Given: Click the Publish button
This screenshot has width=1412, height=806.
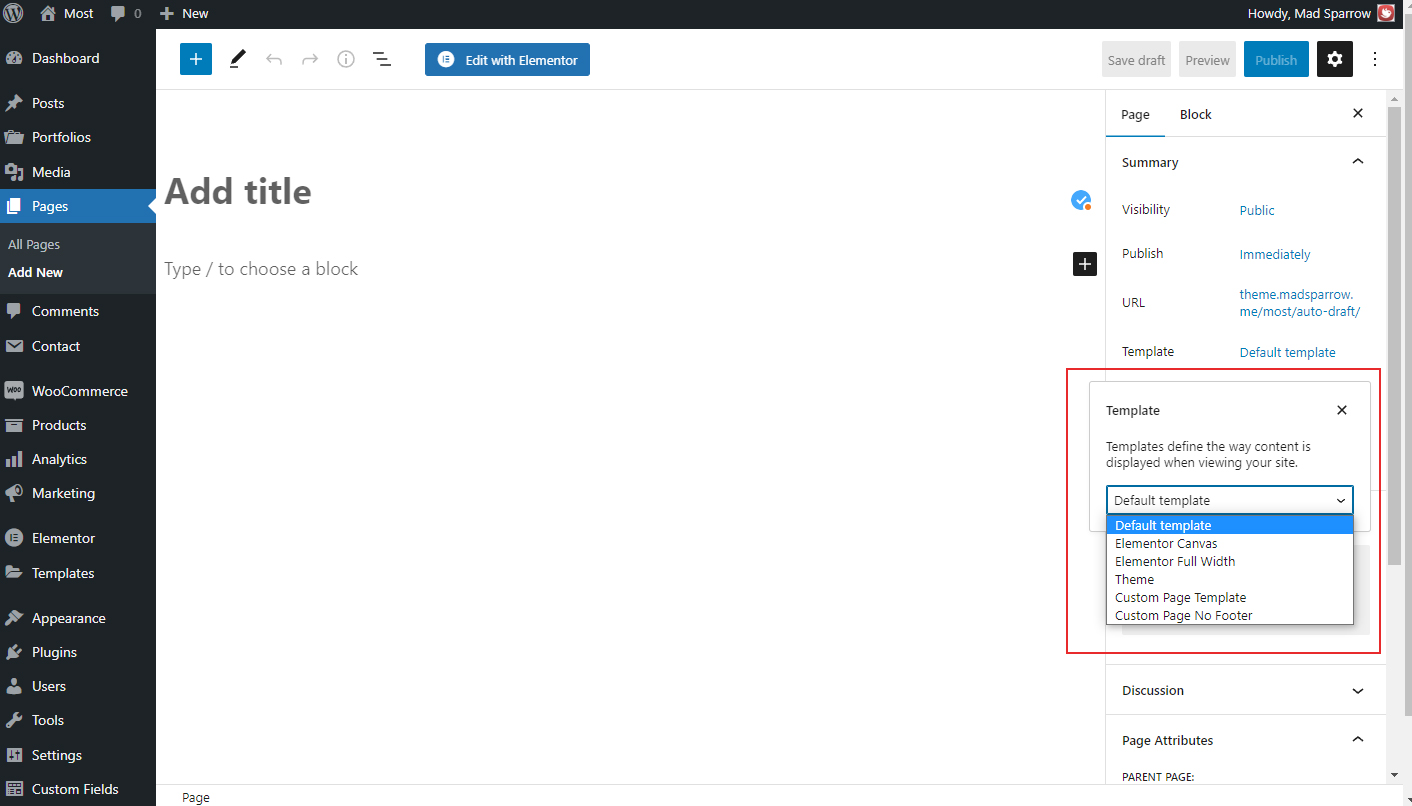Looking at the screenshot, I should pos(1276,60).
